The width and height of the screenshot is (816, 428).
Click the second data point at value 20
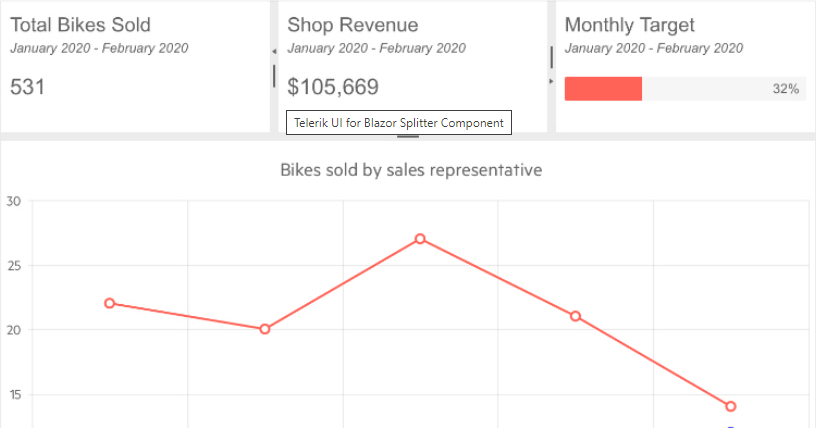[265, 329]
